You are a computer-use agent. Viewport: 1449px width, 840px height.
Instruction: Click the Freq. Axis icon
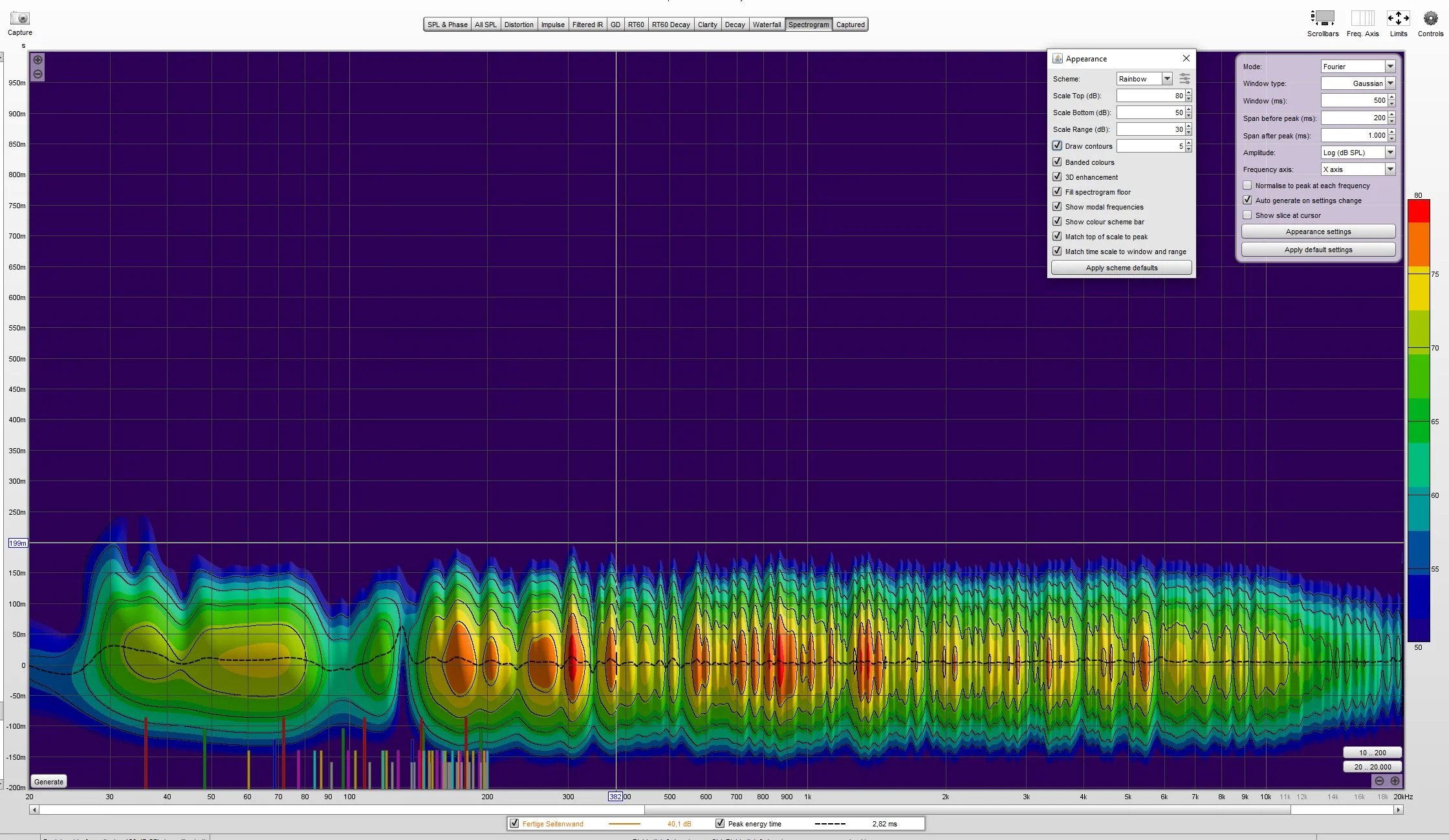1362,18
